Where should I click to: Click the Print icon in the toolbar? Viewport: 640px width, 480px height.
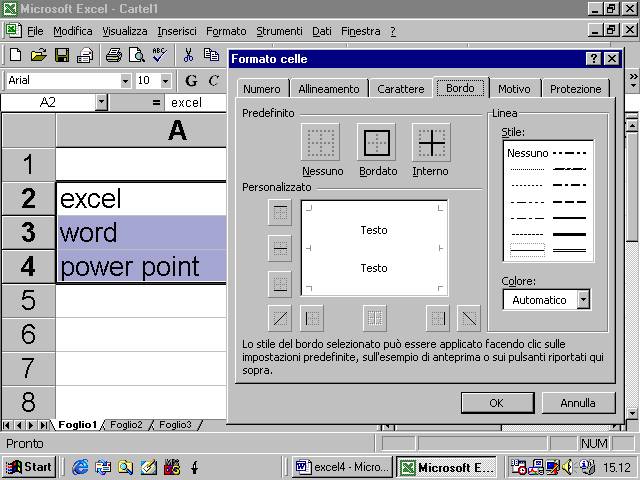[114, 55]
